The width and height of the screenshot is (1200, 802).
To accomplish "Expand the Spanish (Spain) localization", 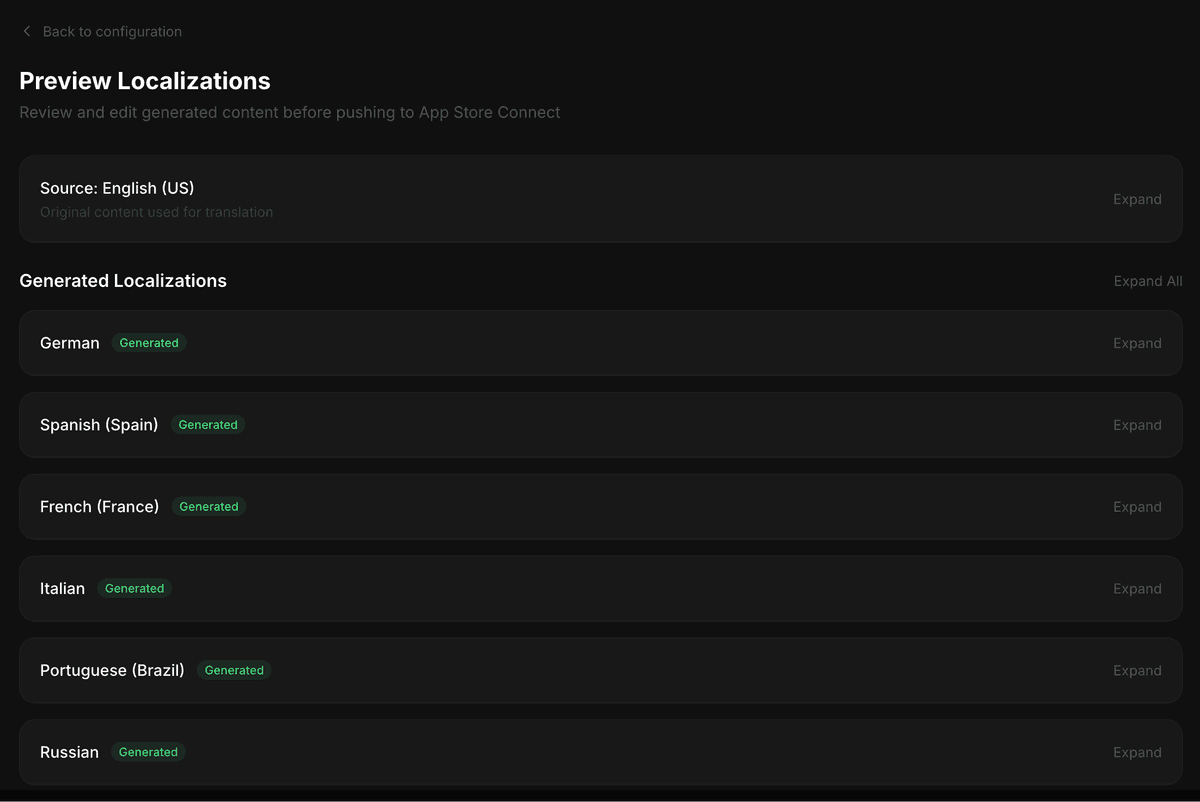I will coord(1137,425).
